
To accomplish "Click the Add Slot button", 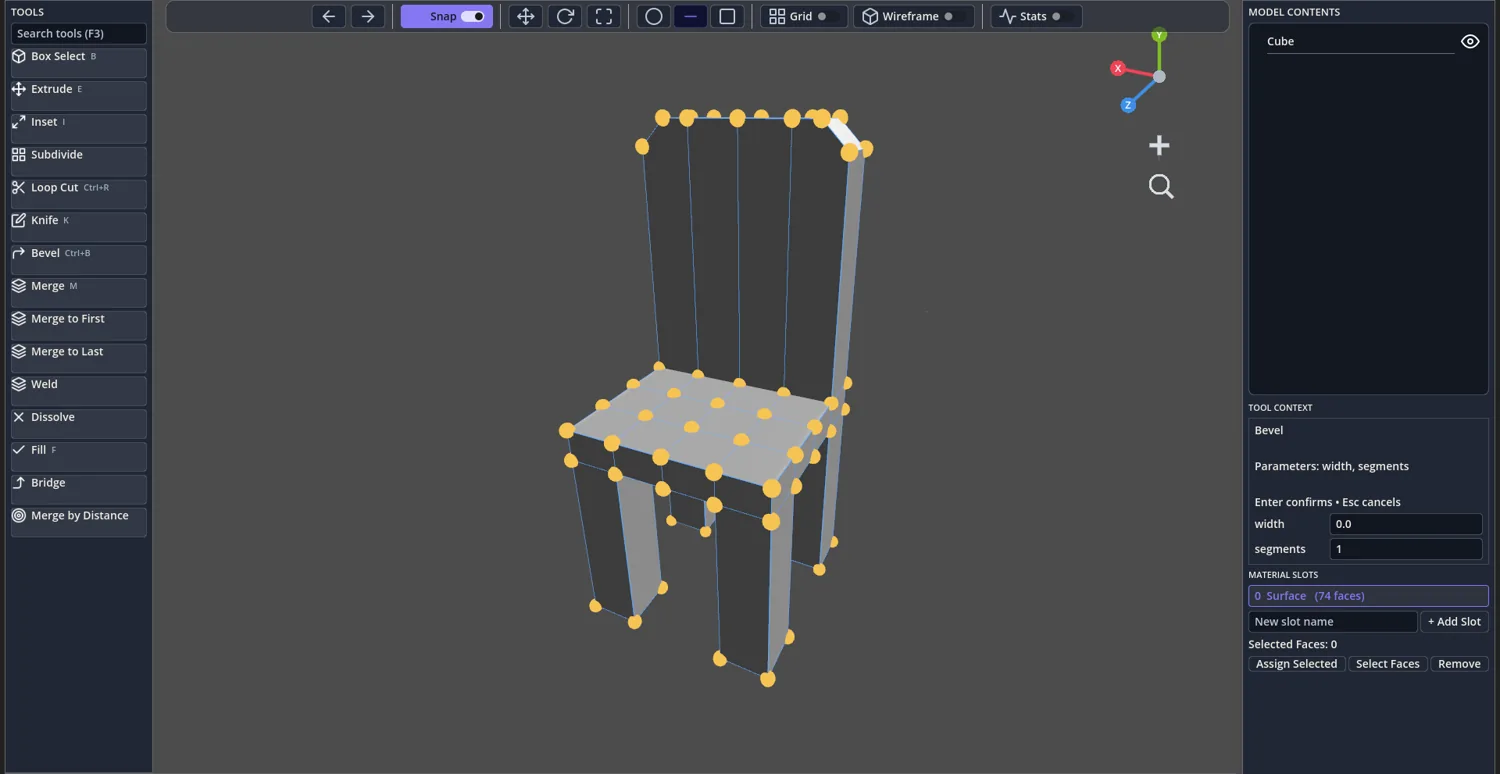I will (x=1454, y=621).
